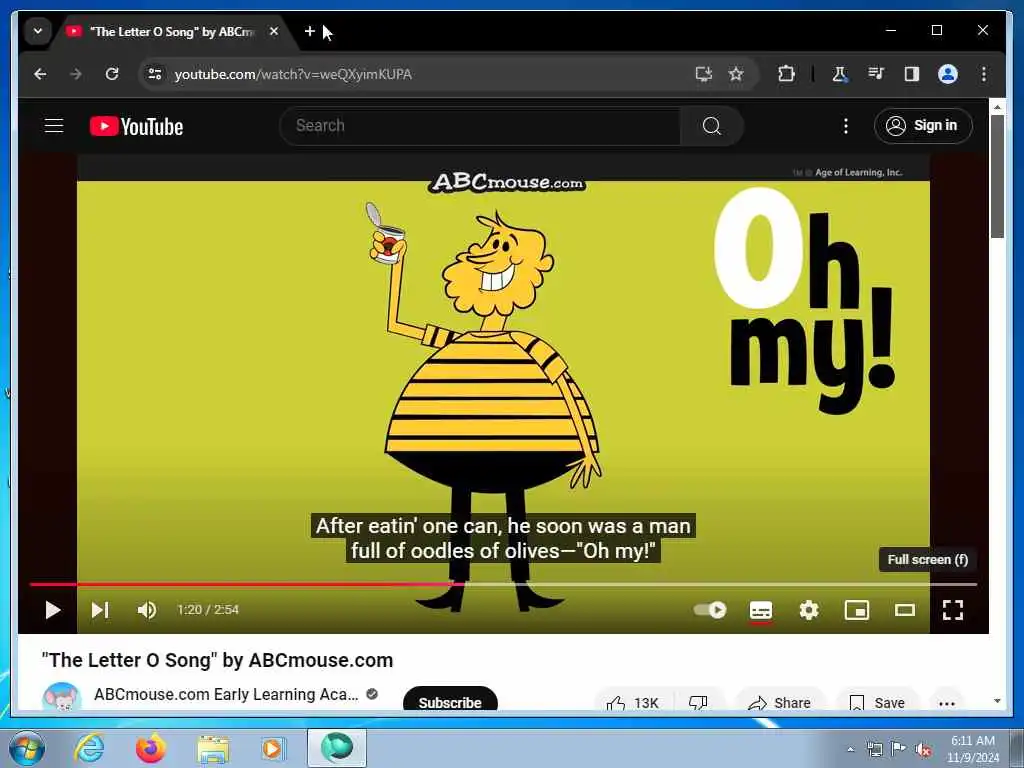Close "The Letter O Song" tab
The height and width of the screenshot is (768, 1024).
pos(274,31)
